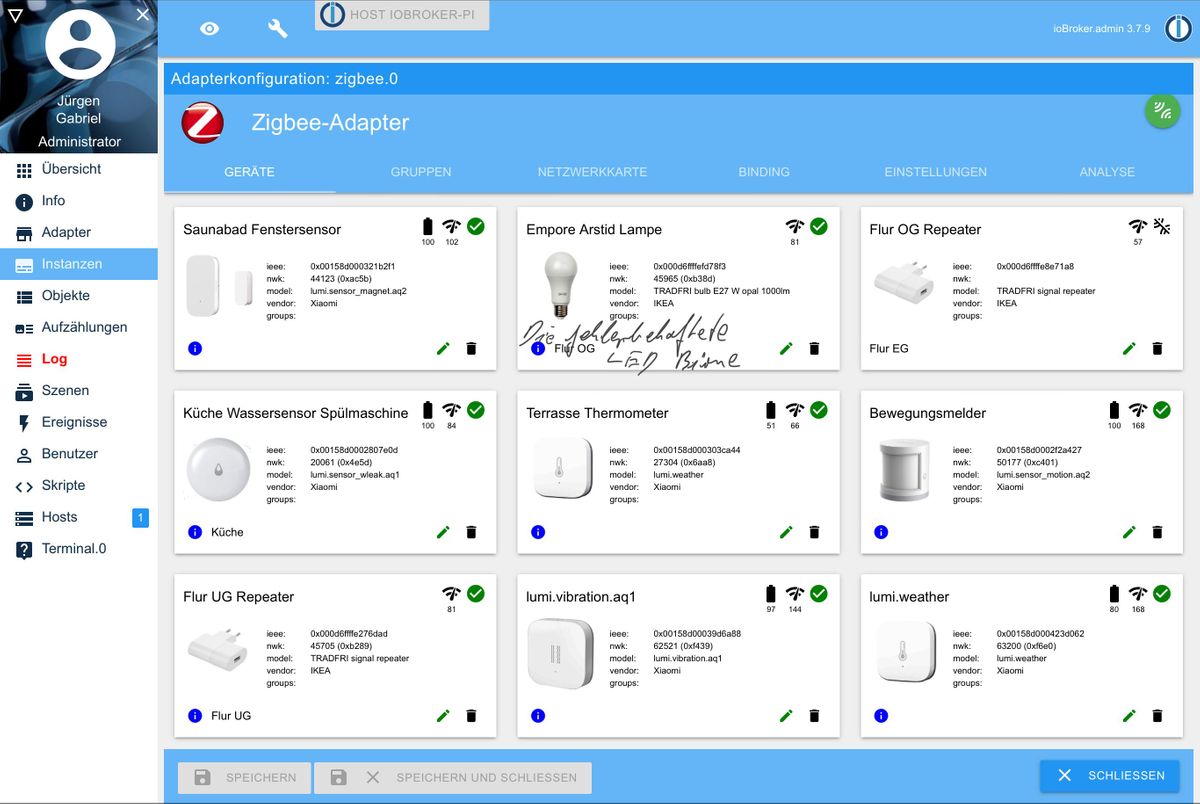
Task: Edit Küche Wassersensor Spülmaschine device
Action: pos(443,532)
